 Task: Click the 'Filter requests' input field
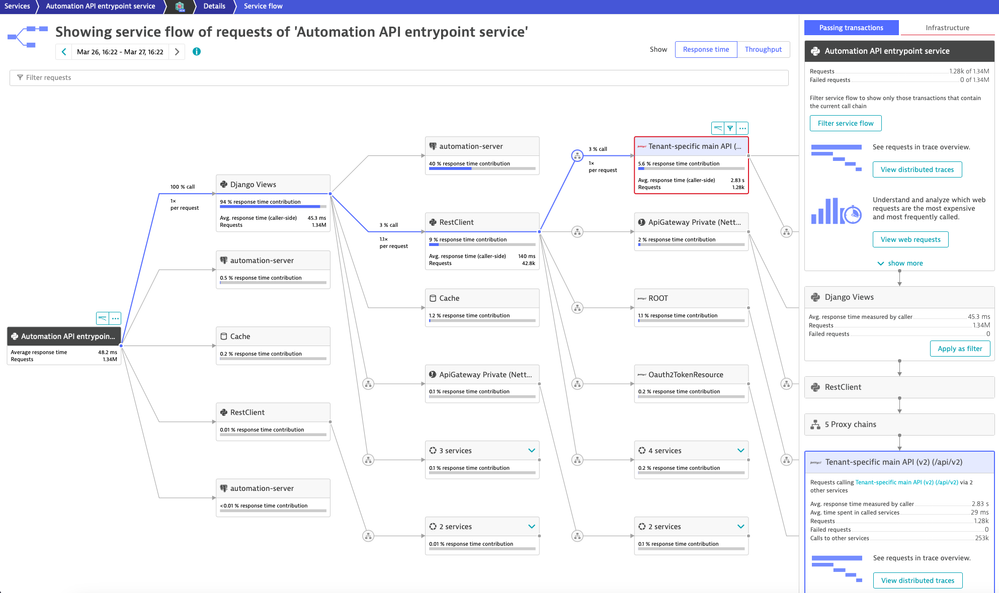[x=400, y=77]
